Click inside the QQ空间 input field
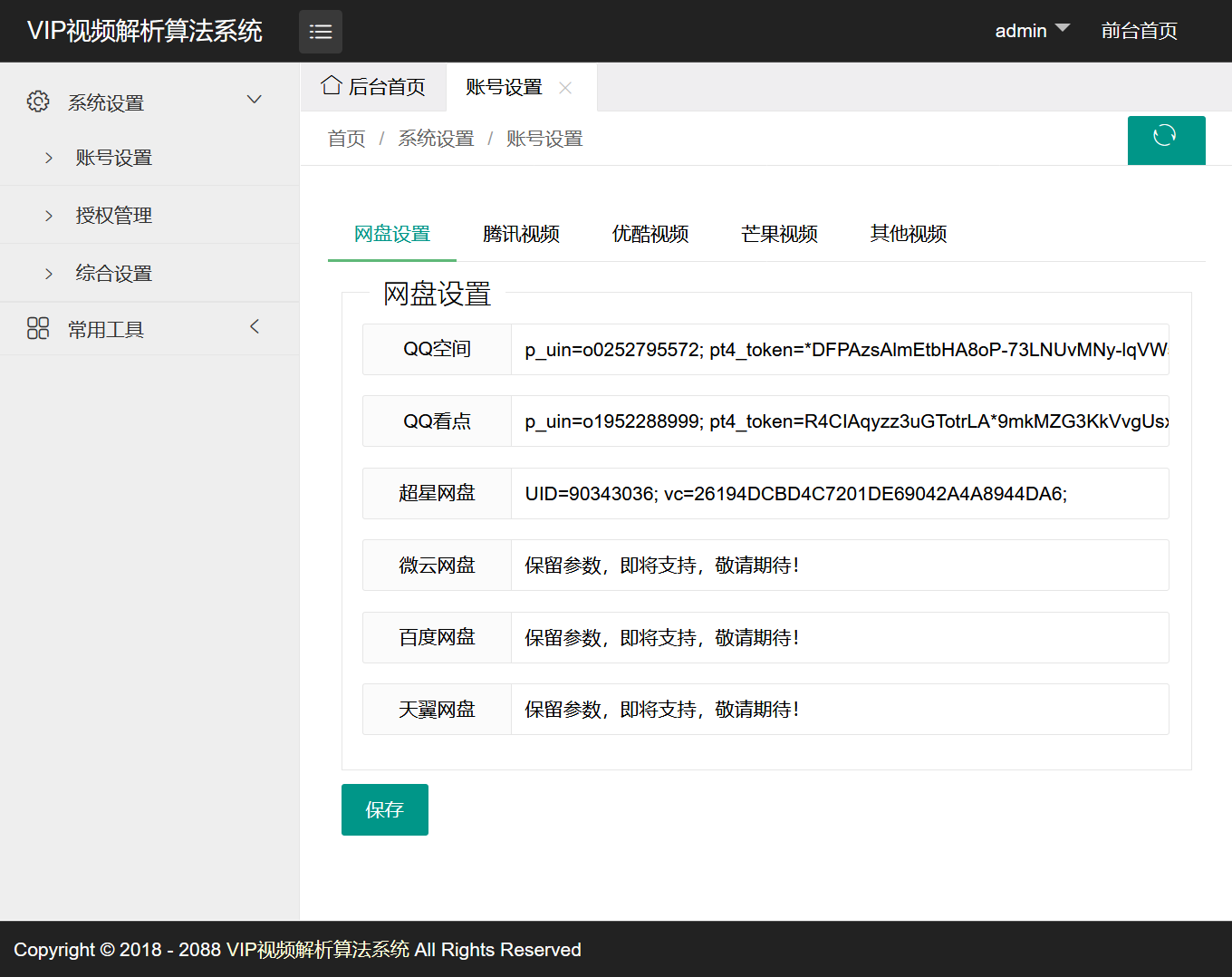The image size is (1232, 977). coord(815,349)
